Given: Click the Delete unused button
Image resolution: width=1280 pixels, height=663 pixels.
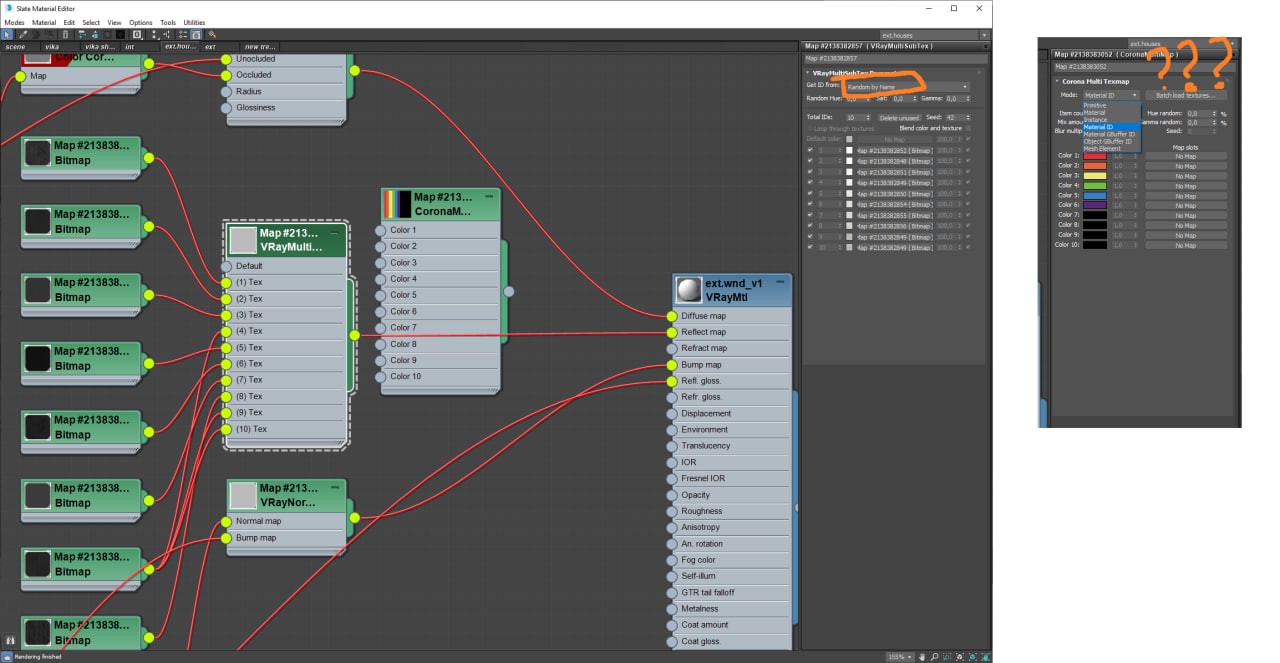Looking at the screenshot, I should coord(900,117).
